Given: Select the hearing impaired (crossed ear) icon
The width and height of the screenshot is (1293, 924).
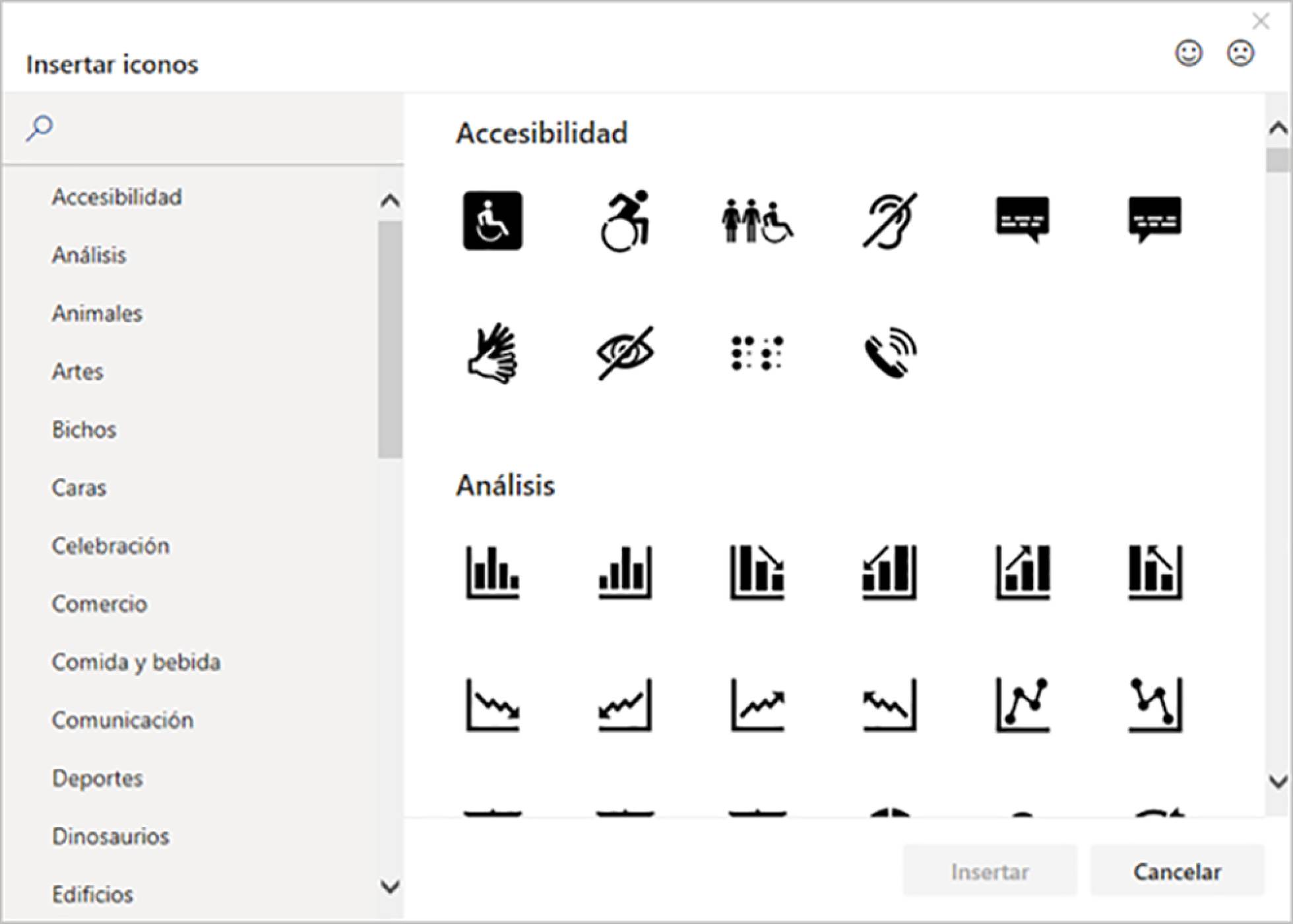Looking at the screenshot, I should 889,221.
